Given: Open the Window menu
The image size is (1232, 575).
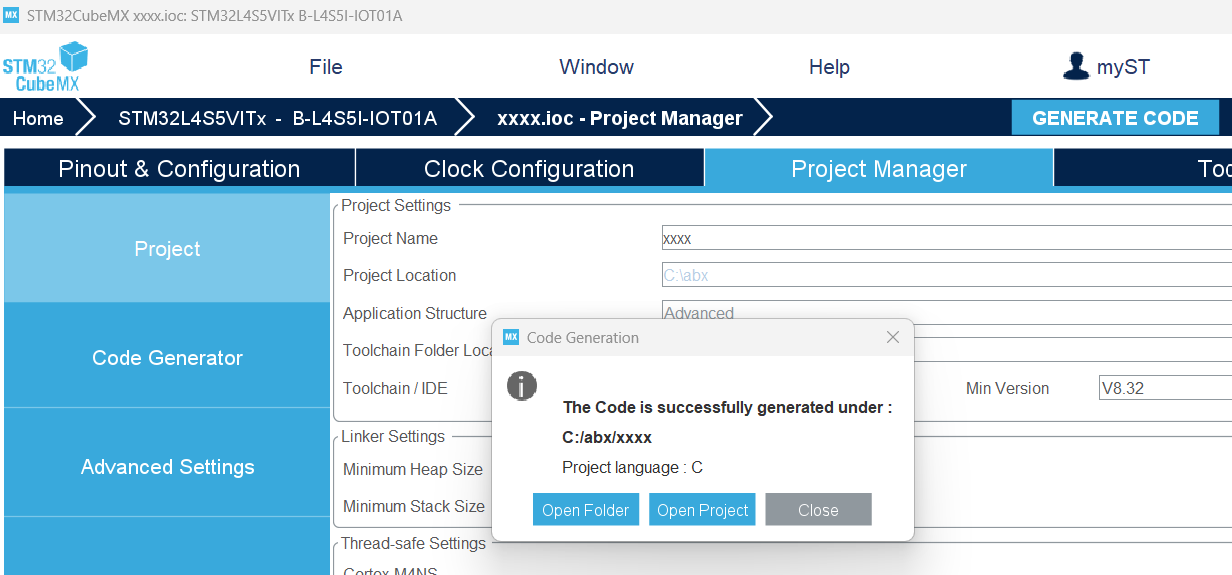Looking at the screenshot, I should tap(596, 67).
